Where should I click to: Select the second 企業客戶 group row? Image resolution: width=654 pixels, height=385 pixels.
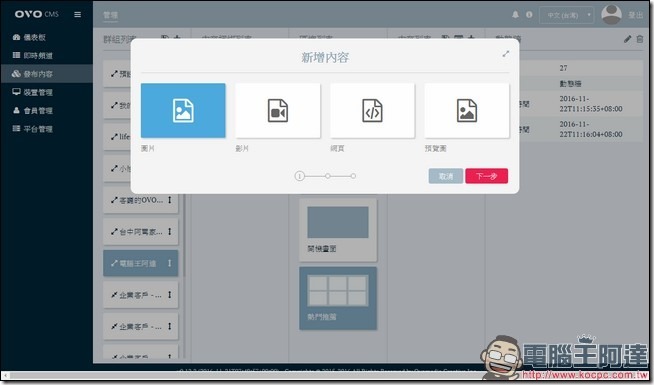coord(141,327)
